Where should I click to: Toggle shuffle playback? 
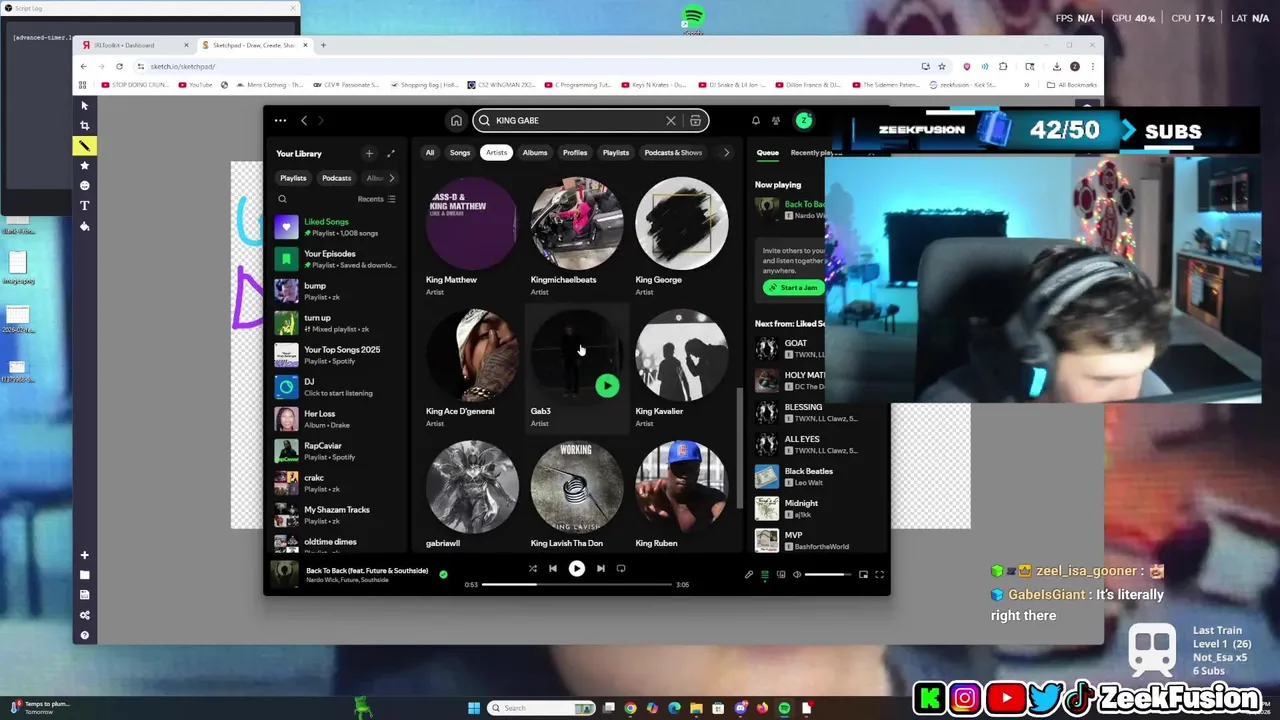(x=532, y=568)
